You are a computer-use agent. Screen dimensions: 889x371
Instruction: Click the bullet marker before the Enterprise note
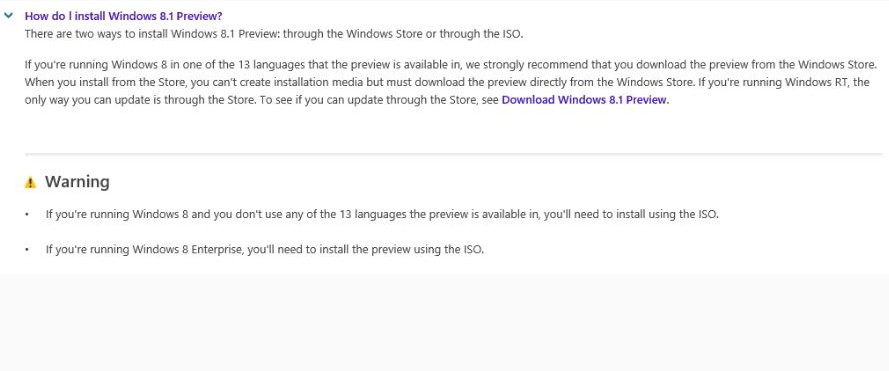[27, 250]
